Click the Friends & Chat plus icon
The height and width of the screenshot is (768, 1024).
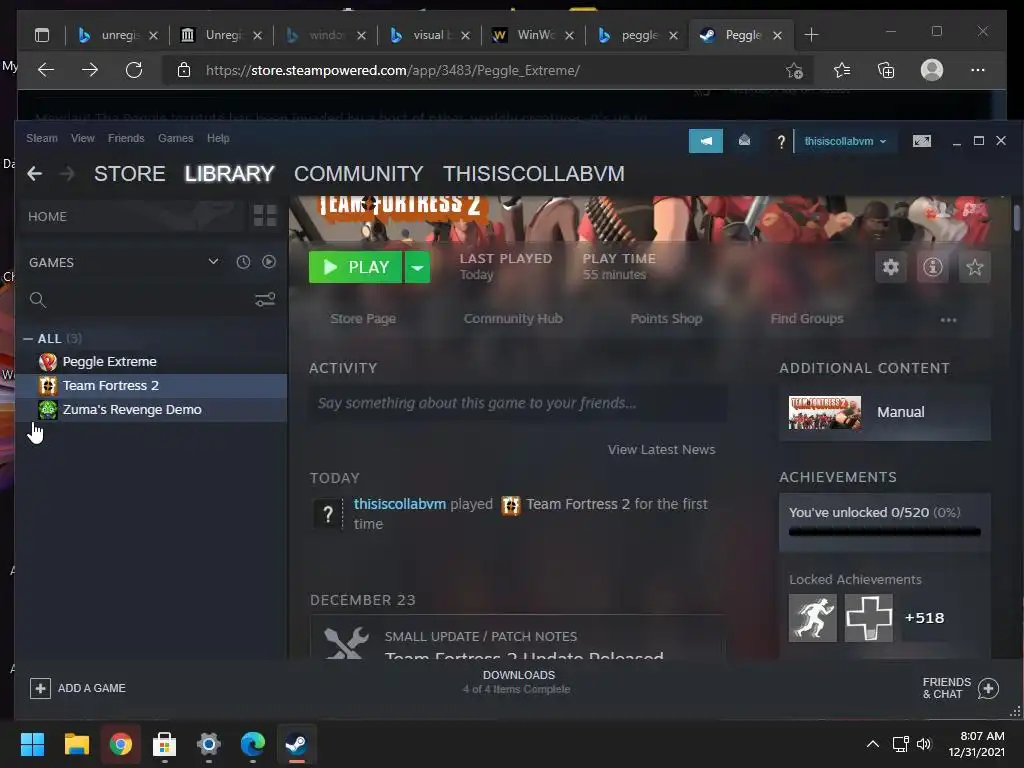tap(988, 688)
